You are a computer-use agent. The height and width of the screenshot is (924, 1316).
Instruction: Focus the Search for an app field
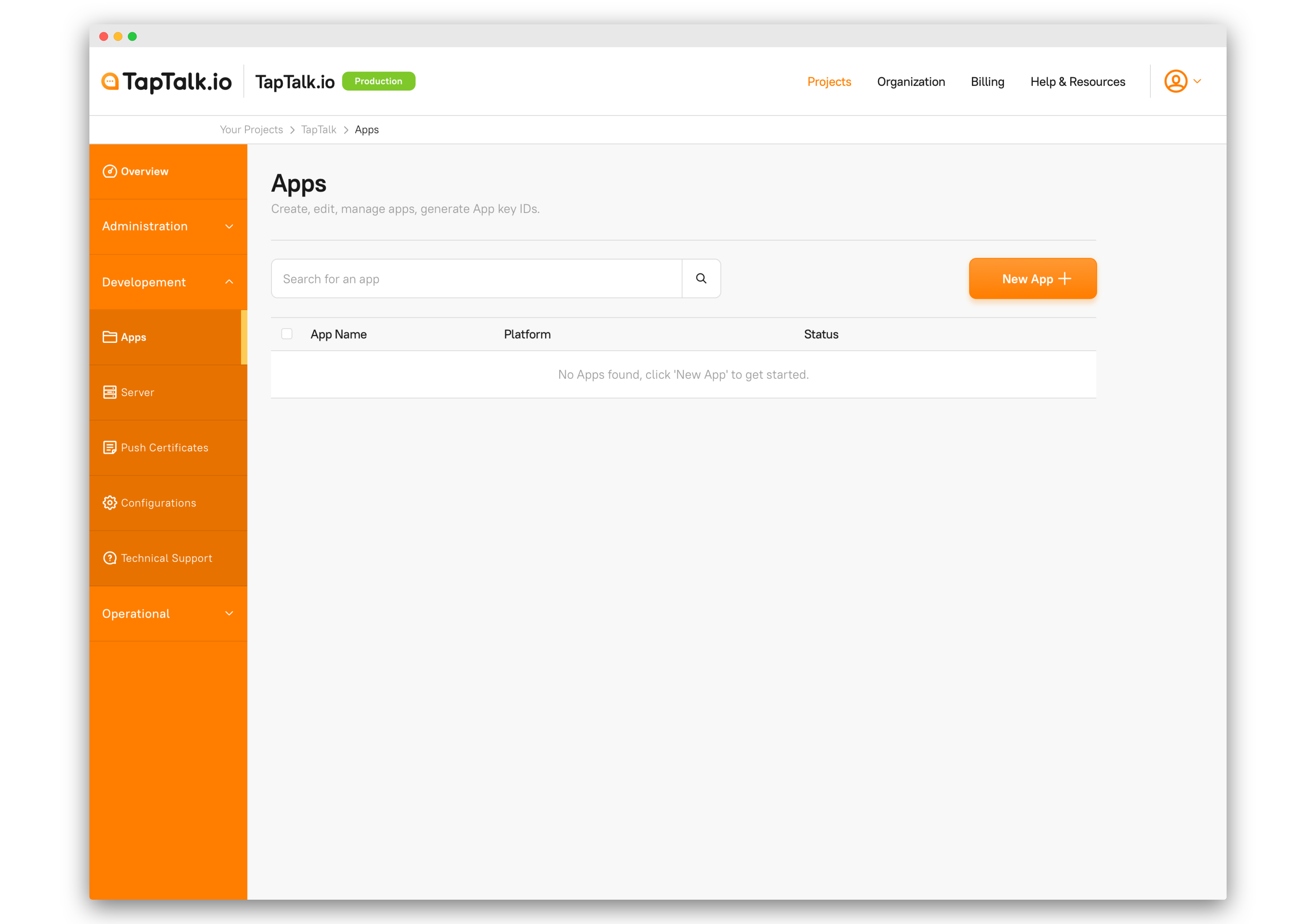click(476, 278)
